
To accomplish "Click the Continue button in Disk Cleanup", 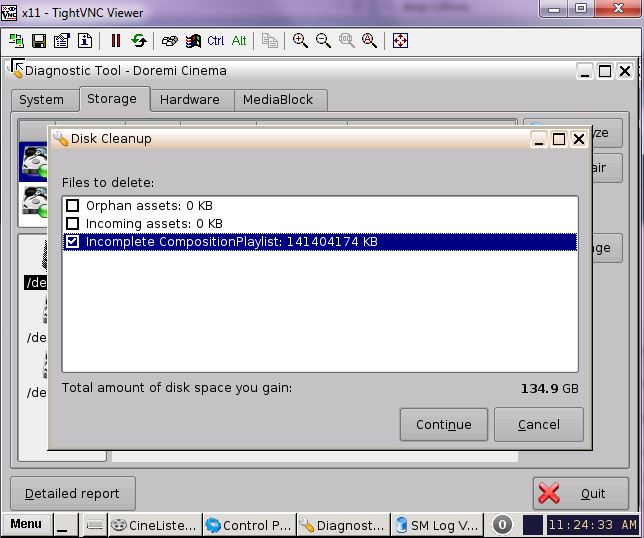I will [x=444, y=424].
